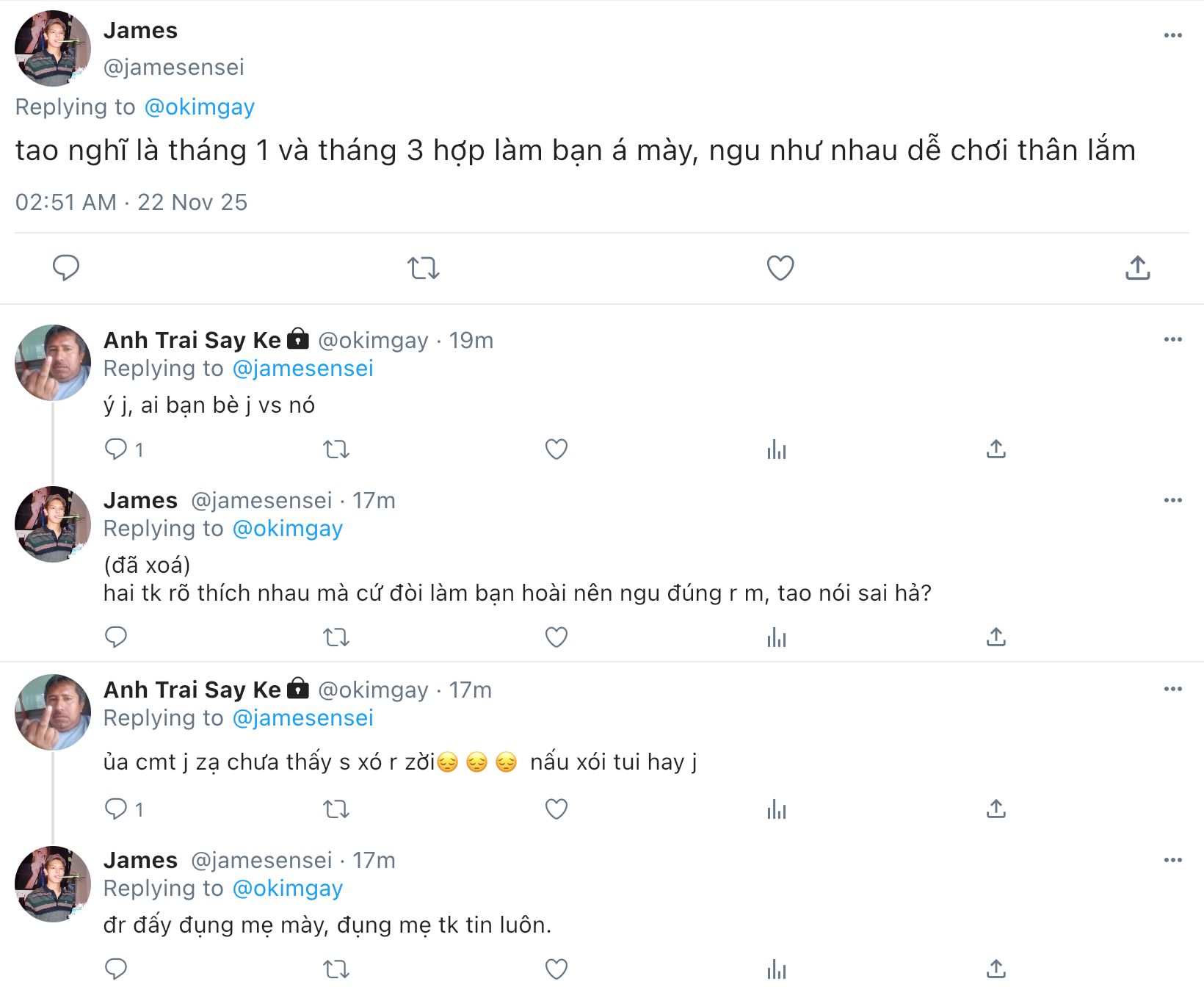Like the main tweet by James
This screenshot has width=1204, height=987.
coord(780,268)
